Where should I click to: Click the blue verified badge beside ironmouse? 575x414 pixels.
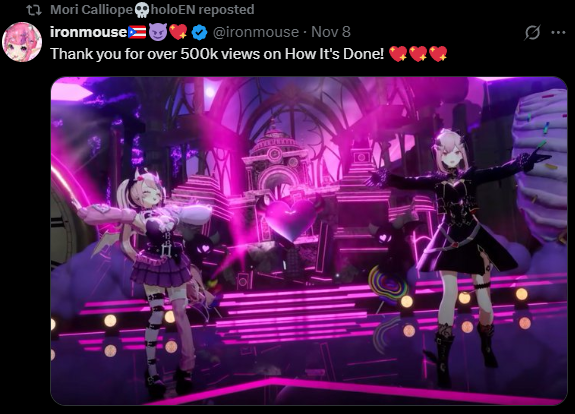(x=199, y=32)
